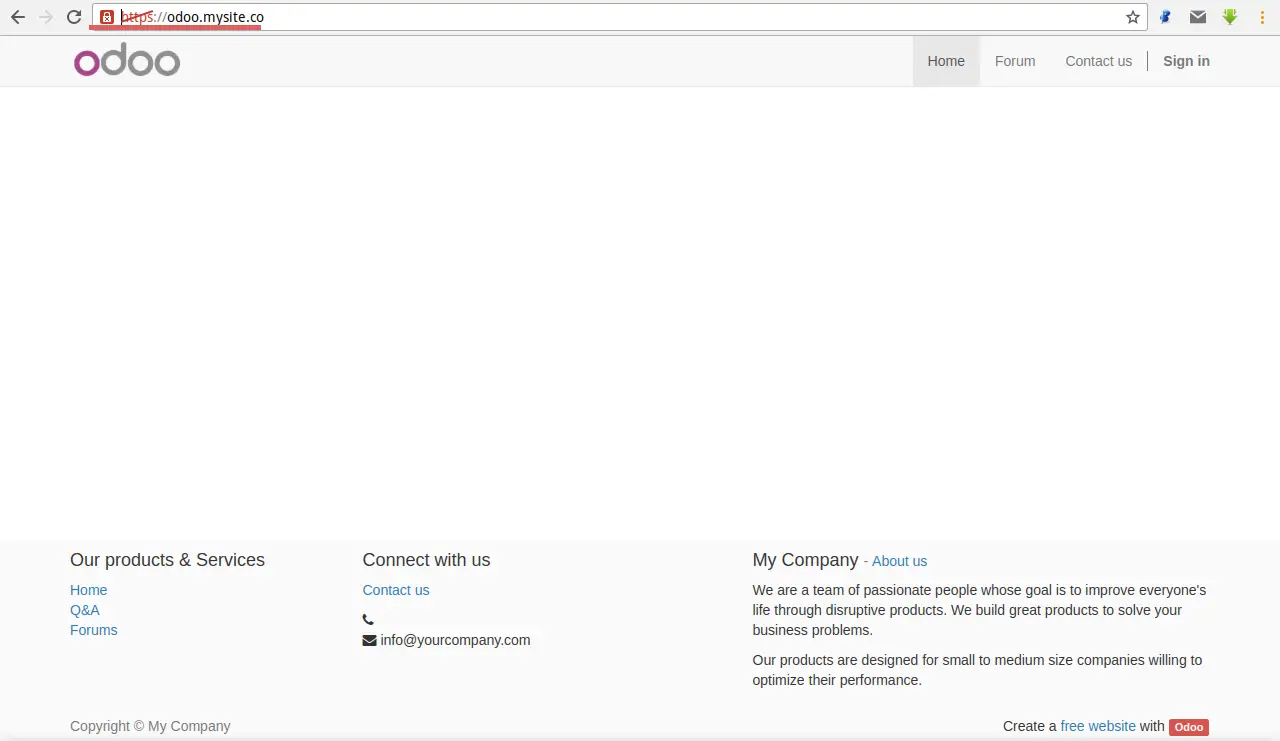The width and height of the screenshot is (1280, 741).
Task: Click Sign in at top right
Action: click(1186, 61)
